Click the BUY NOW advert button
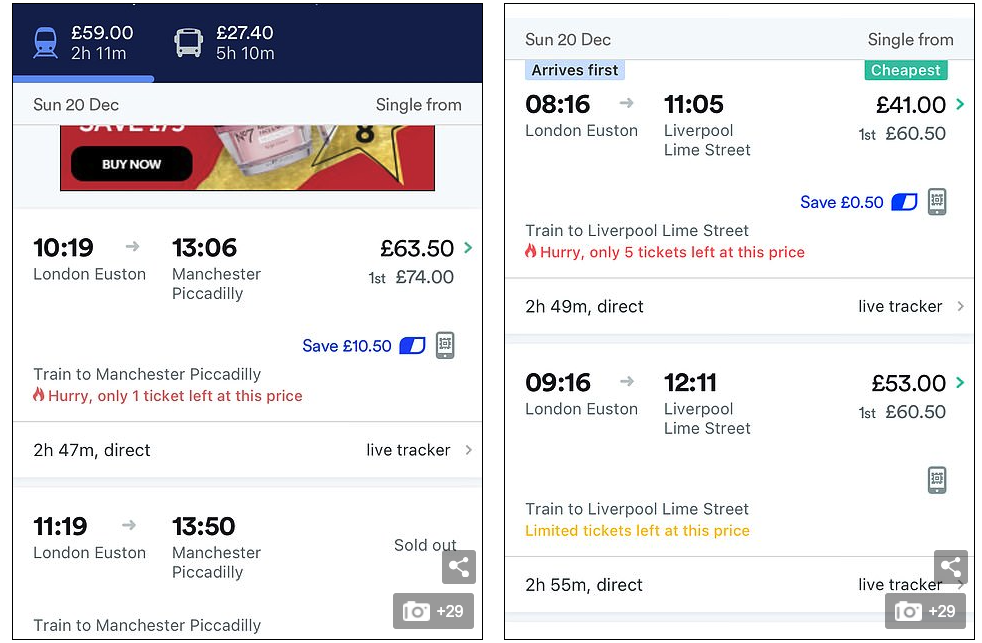The width and height of the screenshot is (982, 643). (x=131, y=164)
